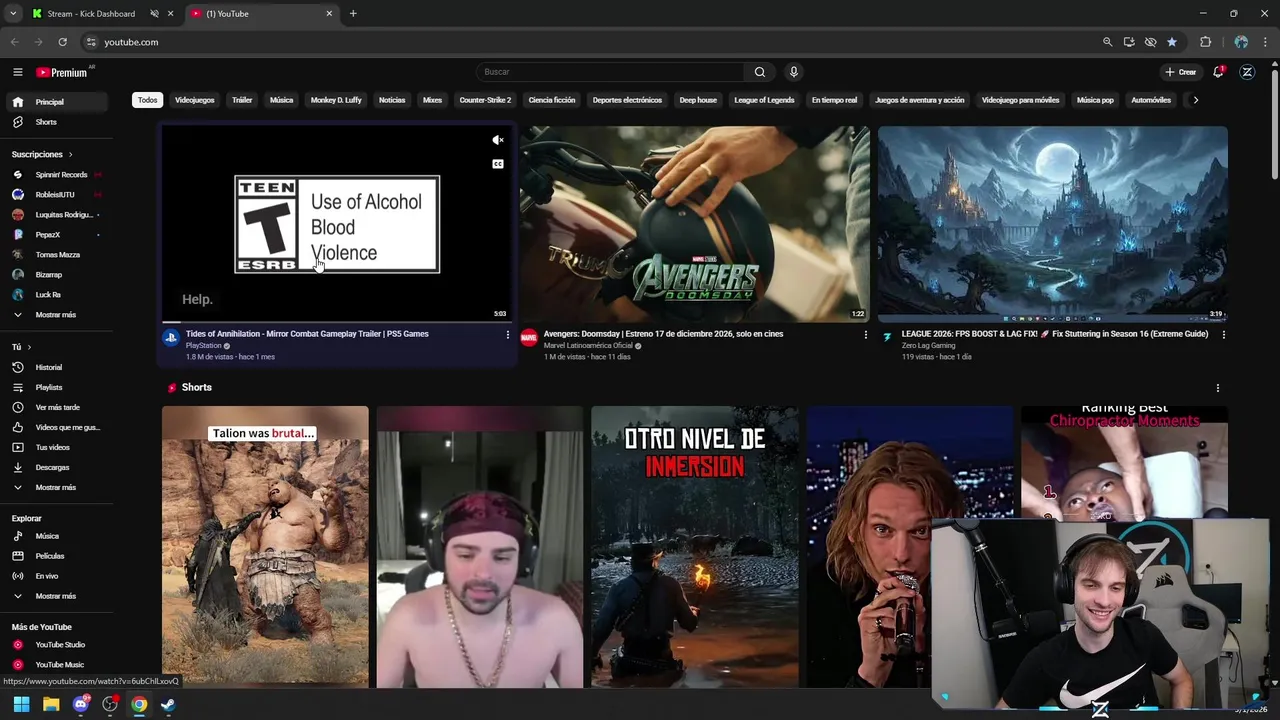Expand the Suscripciones section chevron
This screenshot has width=1280, height=720.
(70, 155)
